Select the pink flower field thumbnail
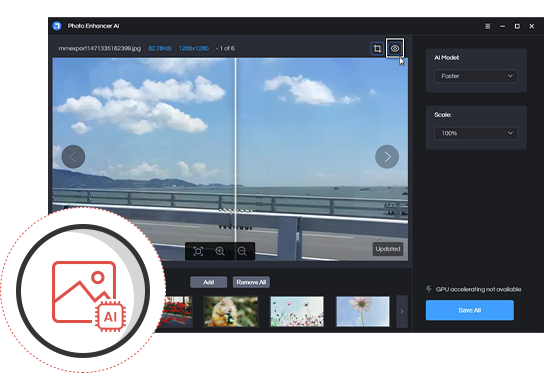Screen dimensions: 548x373 [297, 311]
